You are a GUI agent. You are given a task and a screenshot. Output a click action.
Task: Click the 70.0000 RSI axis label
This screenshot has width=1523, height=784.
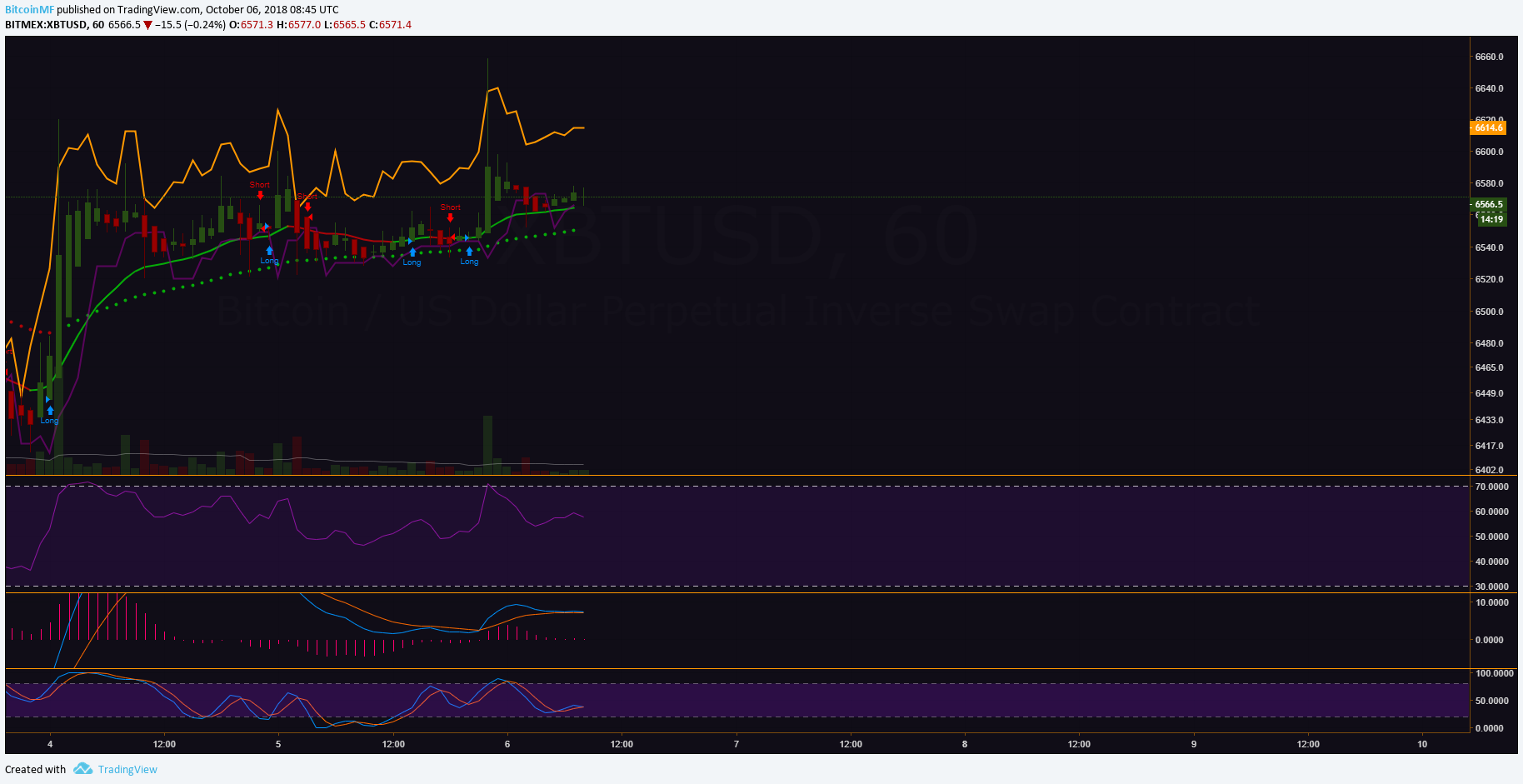(x=1491, y=487)
